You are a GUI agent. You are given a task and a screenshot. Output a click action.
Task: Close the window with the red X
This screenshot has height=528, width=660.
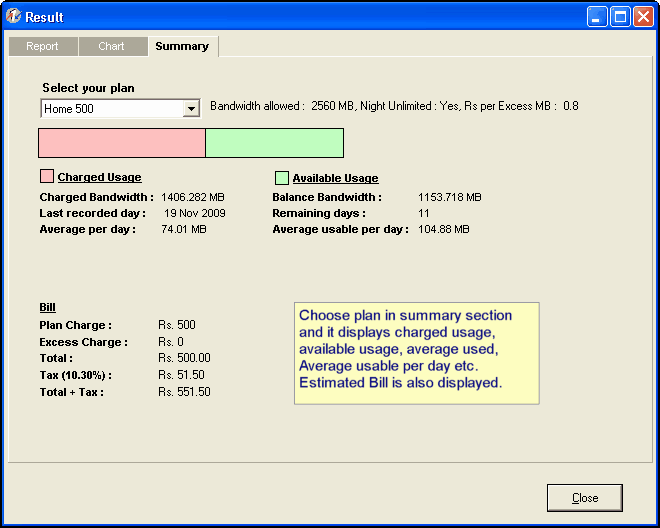click(643, 17)
